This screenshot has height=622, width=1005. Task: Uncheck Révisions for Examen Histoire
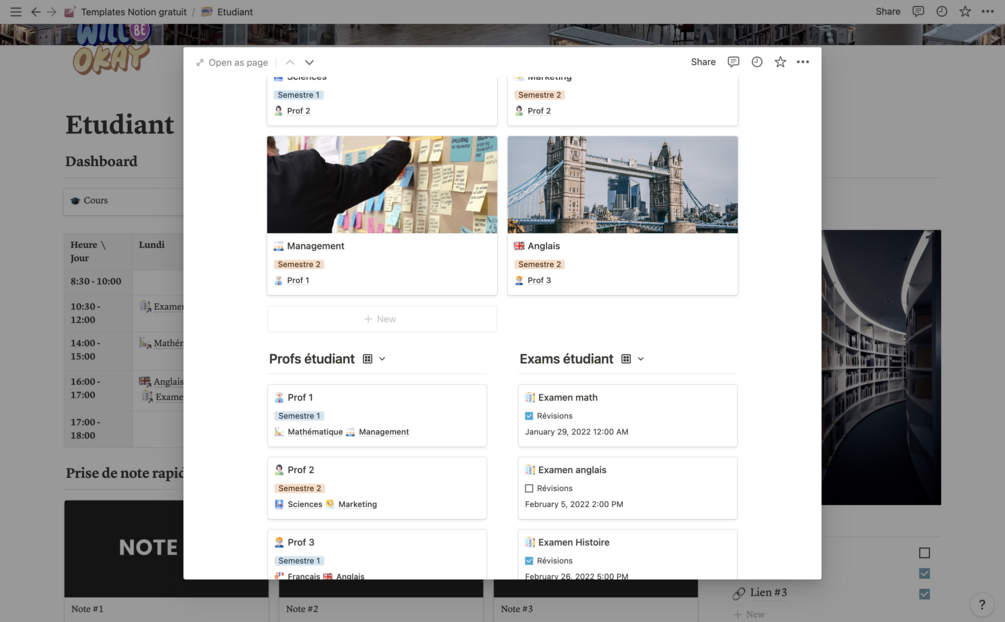tap(529, 561)
